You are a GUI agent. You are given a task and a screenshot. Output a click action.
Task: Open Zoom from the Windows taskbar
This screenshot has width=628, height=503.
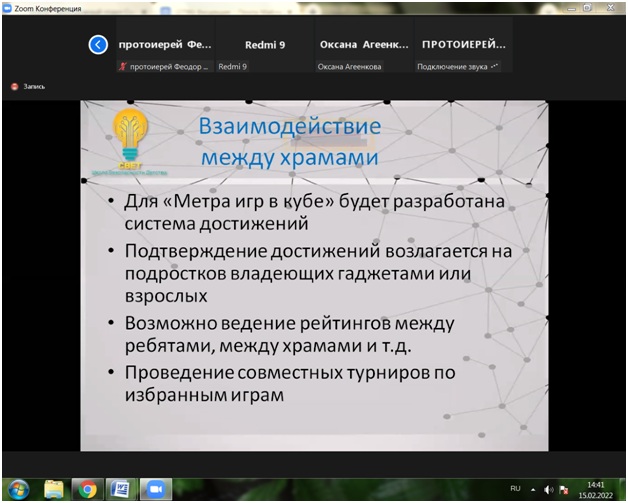click(155, 489)
